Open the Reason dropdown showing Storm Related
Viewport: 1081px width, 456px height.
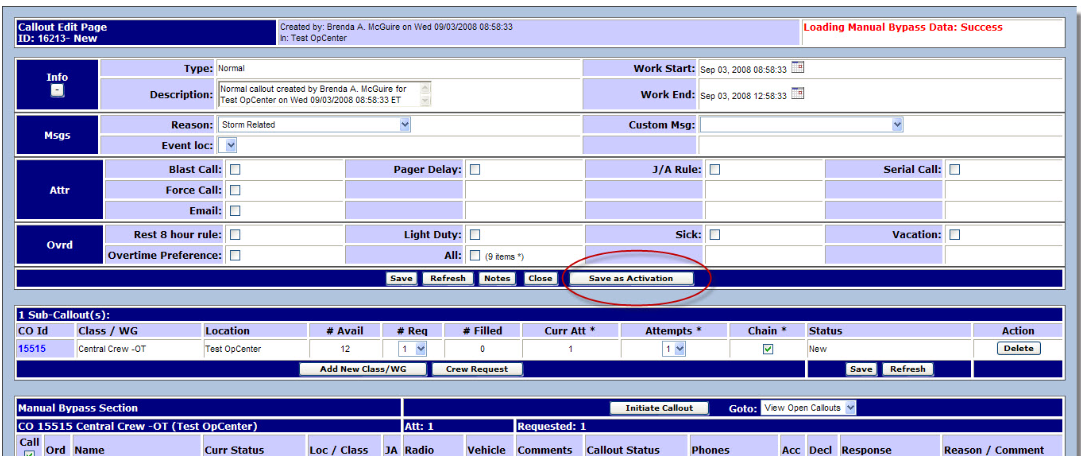(x=315, y=125)
